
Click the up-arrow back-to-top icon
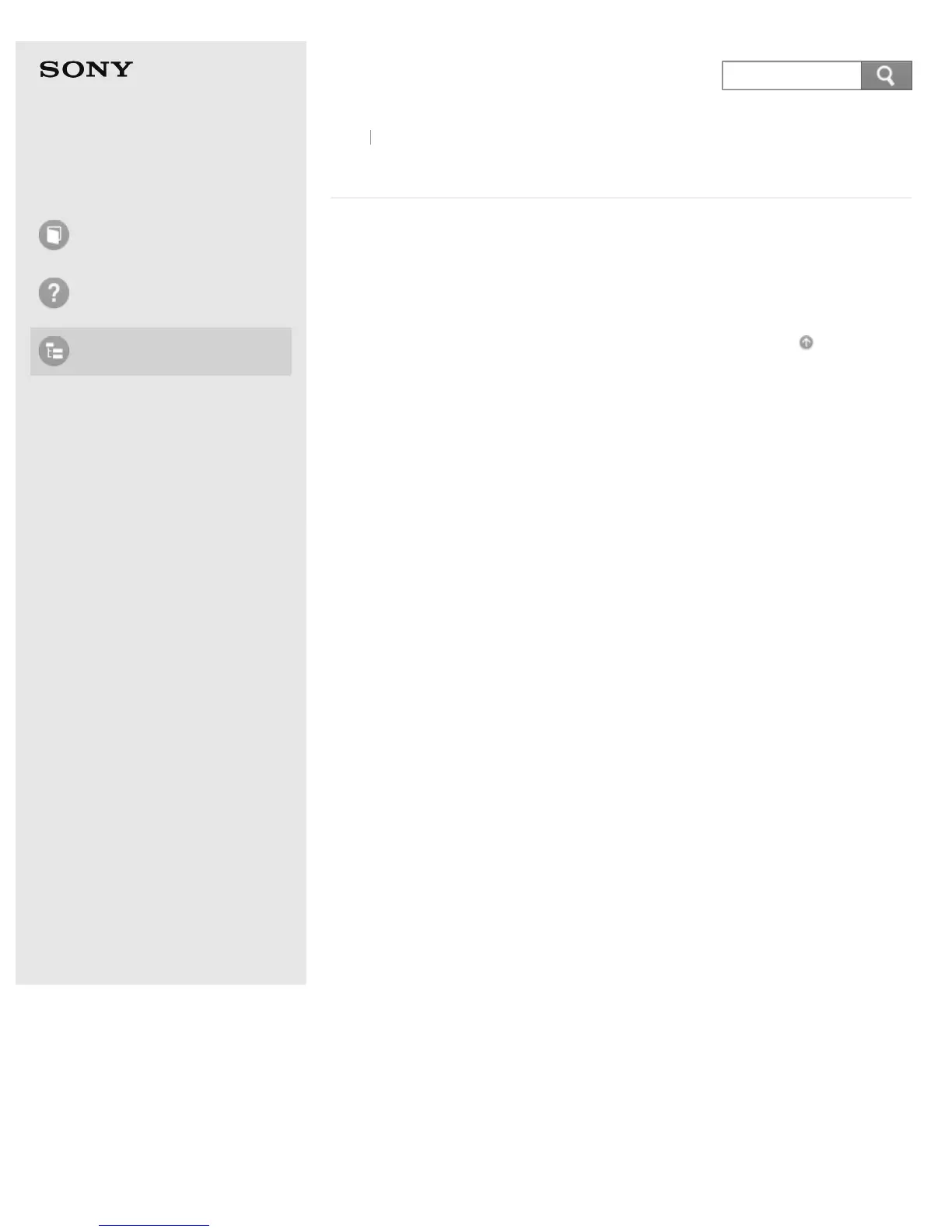[807, 342]
